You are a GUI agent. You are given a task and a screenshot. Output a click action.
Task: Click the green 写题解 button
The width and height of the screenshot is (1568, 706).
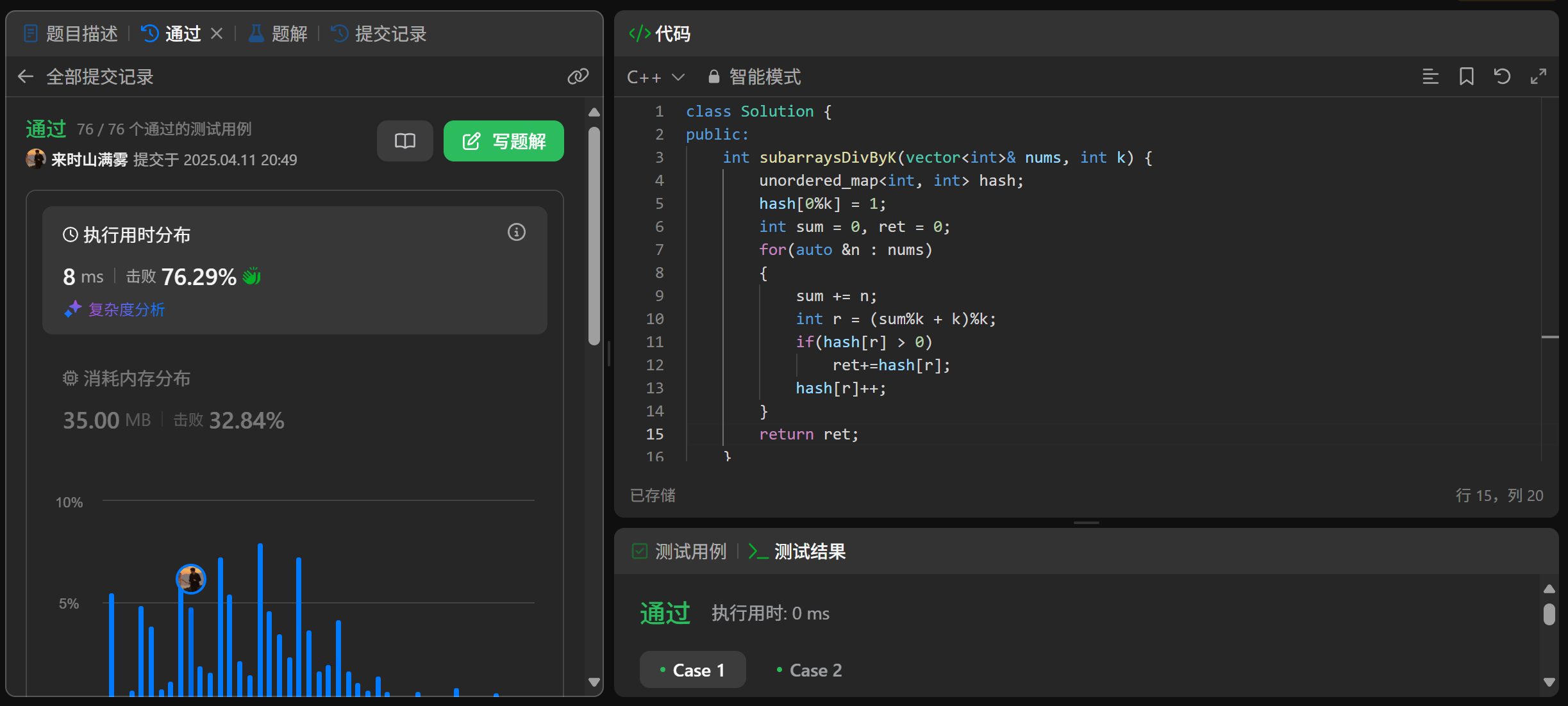tap(503, 141)
